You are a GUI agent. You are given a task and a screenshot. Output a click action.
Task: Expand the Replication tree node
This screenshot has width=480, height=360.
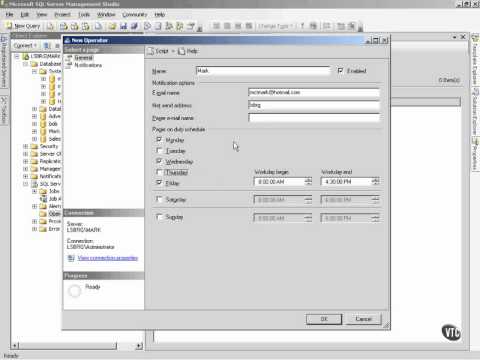[x=26, y=161]
